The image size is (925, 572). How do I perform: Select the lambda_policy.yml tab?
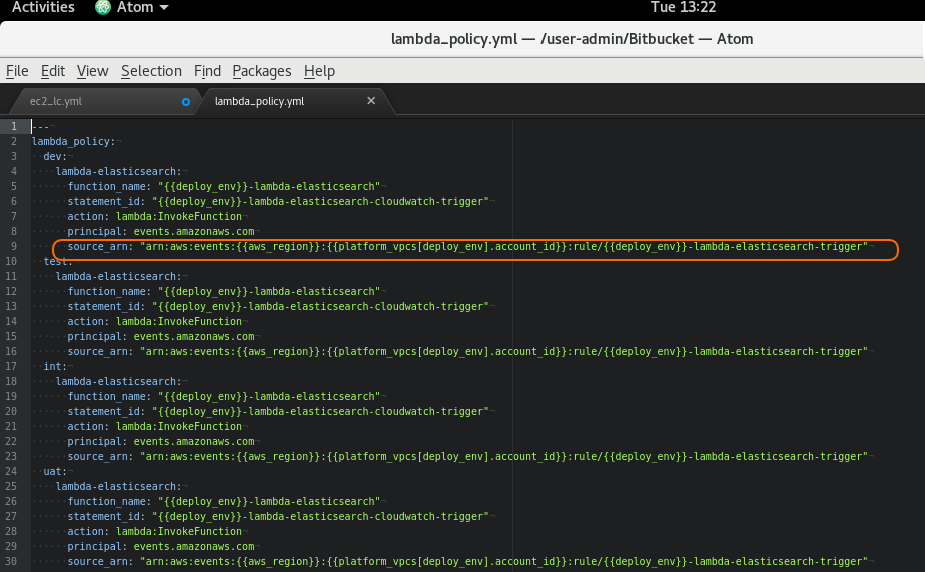click(x=259, y=101)
